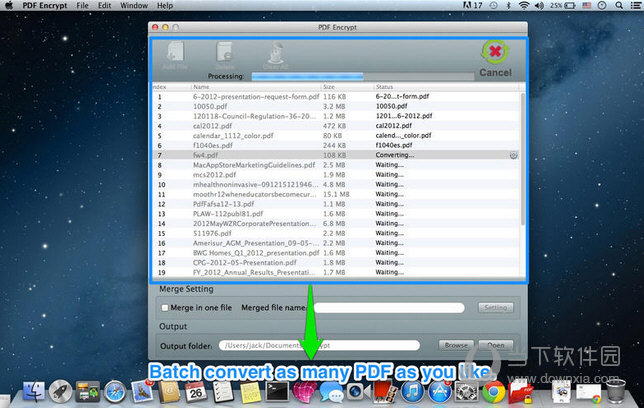Image resolution: width=644 pixels, height=408 pixels.
Task: Select row mcs2012.pdf
Action: point(336,175)
